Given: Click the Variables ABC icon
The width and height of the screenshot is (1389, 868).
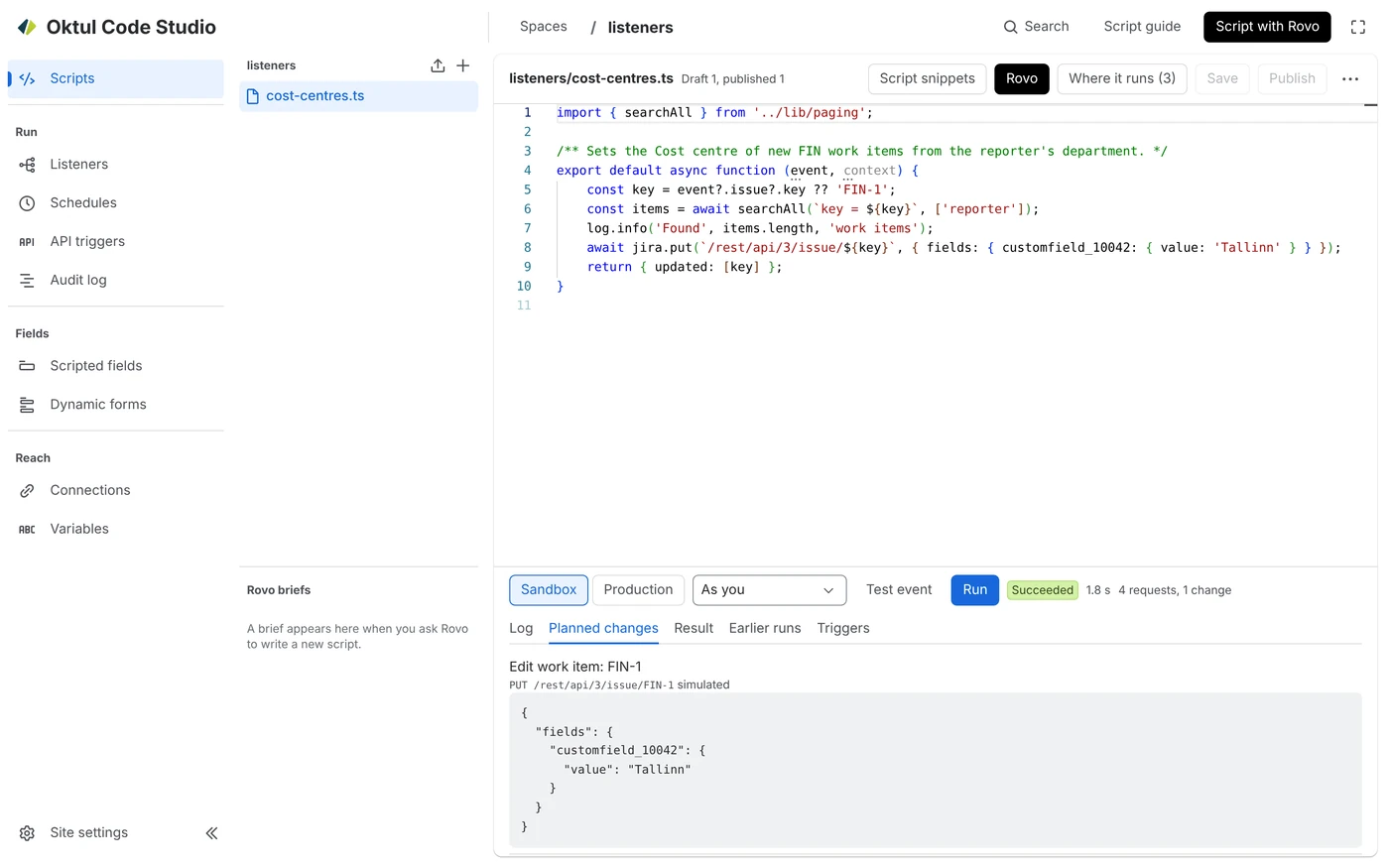Looking at the screenshot, I should (x=28, y=530).
